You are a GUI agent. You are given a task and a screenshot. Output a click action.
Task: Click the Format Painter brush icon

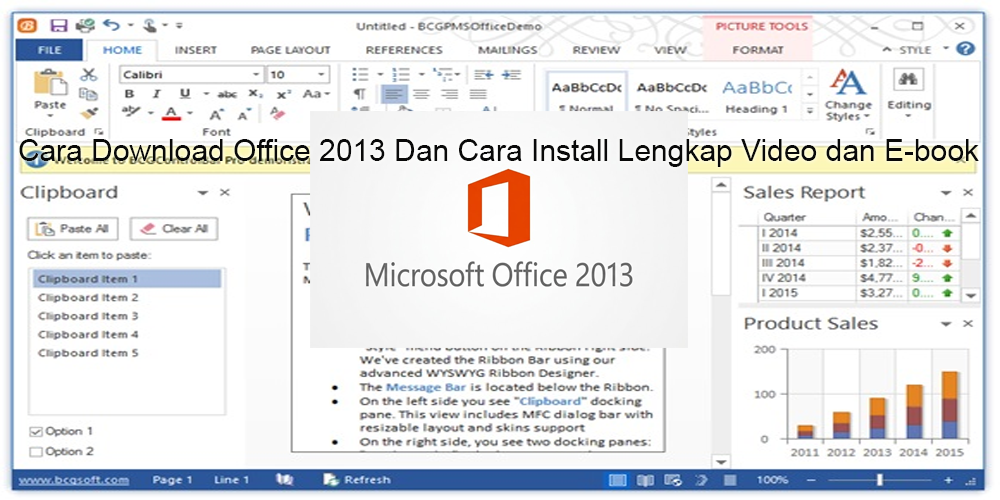[x=89, y=114]
